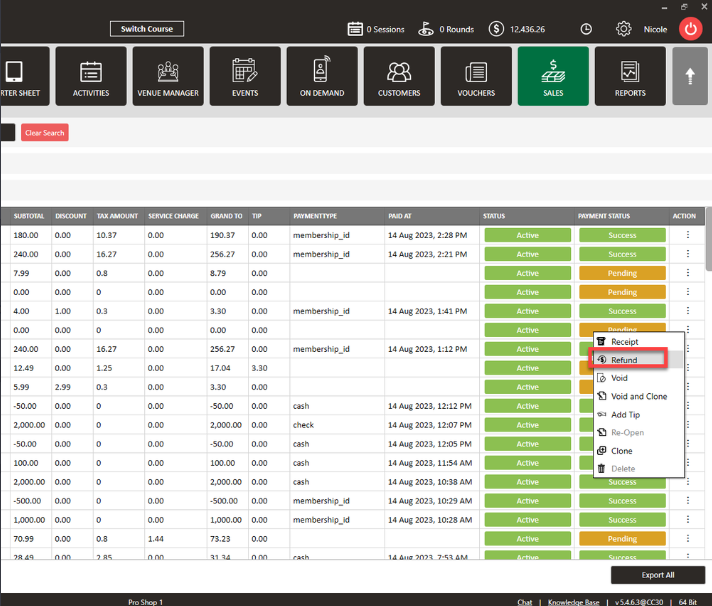Click the red power logout icon
The width and height of the screenshot is (712, 606).
(691, 29)
